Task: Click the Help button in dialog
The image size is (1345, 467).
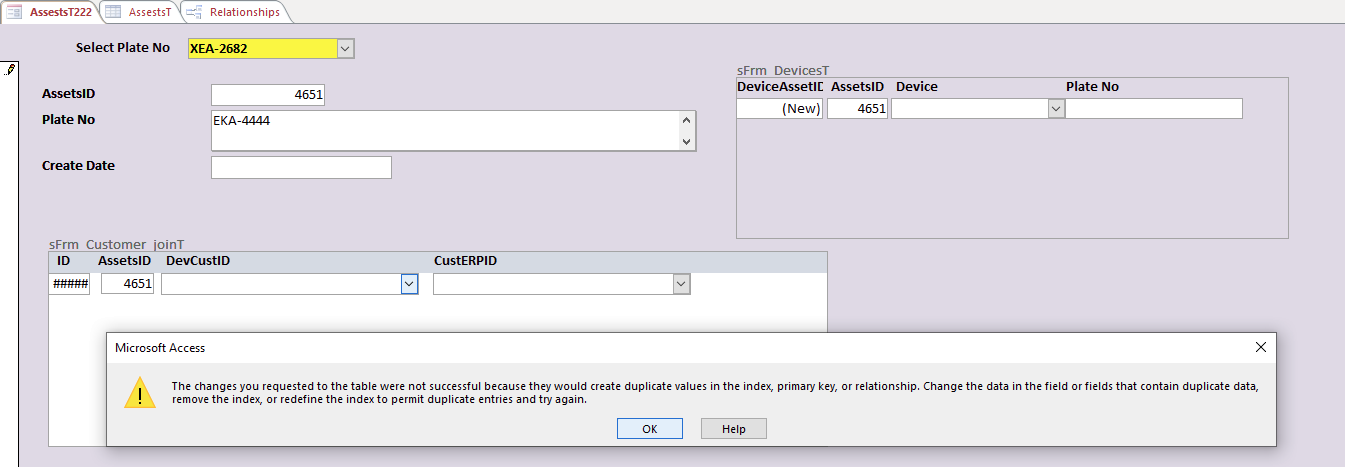Action: 734,428
